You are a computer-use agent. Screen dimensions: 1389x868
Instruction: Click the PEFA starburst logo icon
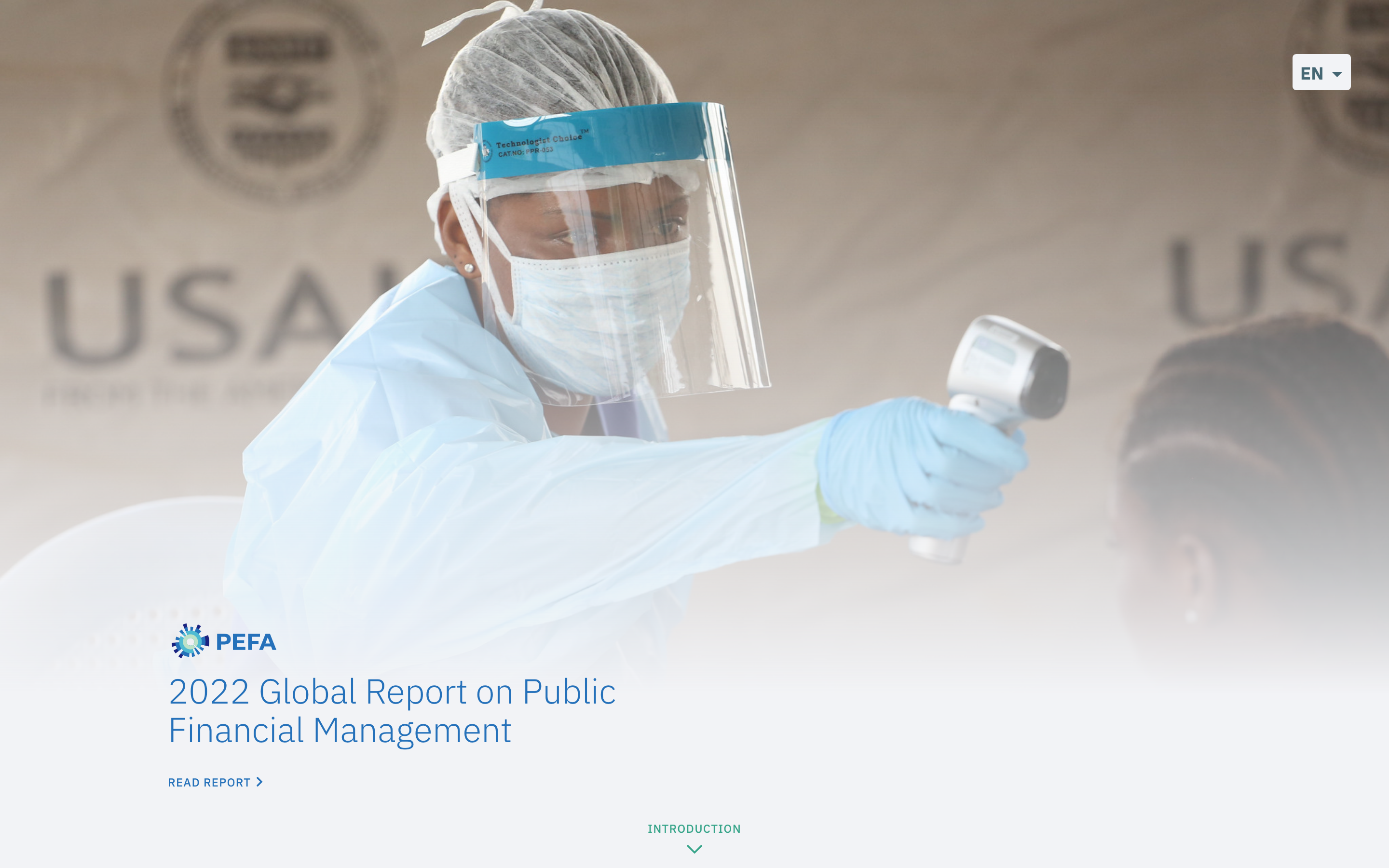(190, 642)
